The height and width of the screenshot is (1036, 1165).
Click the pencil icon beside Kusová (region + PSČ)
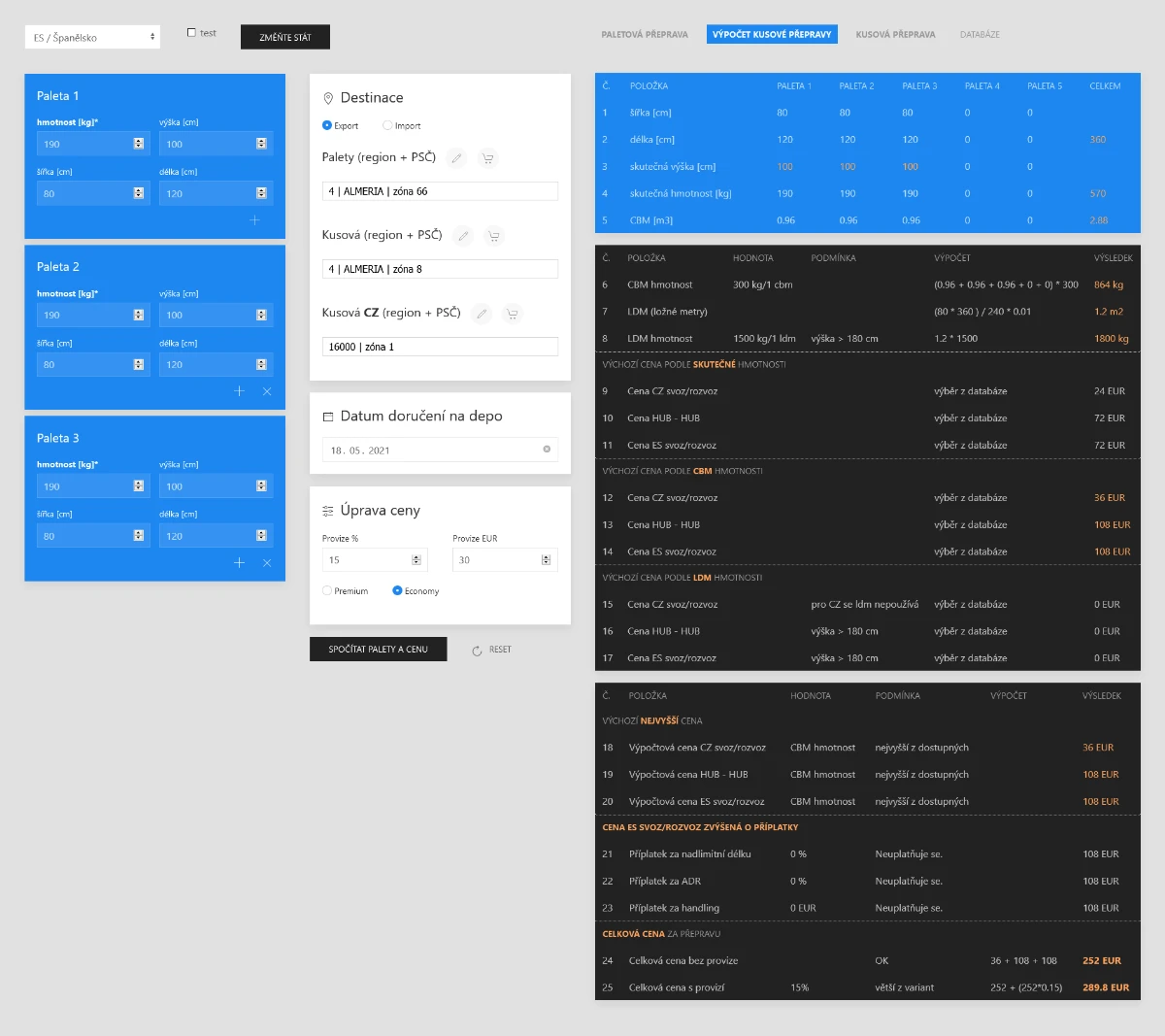[x=463, y=236]
